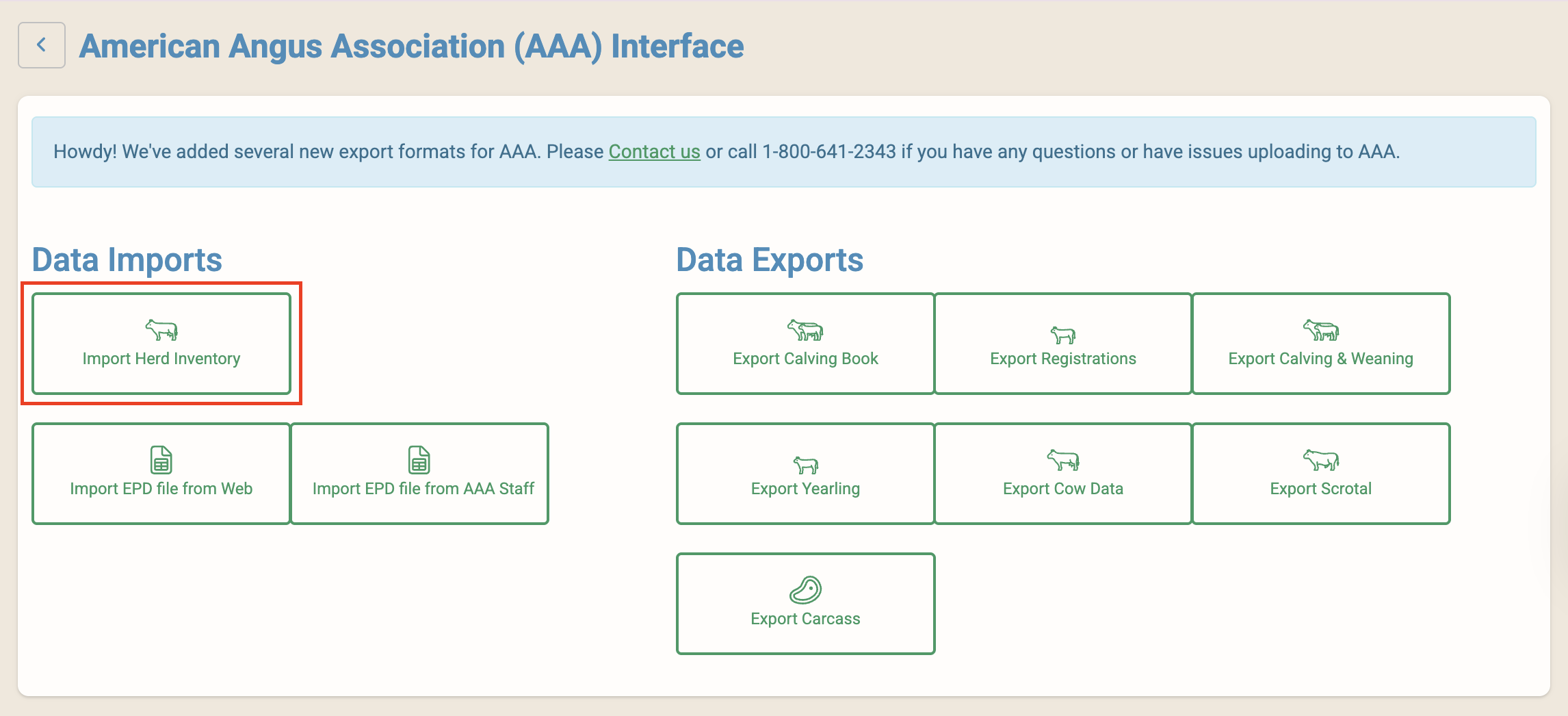Viewport: 1568px width, 716px height.
Task: Choose Import EPD file from Web
Action: click(x=161, y=474)
